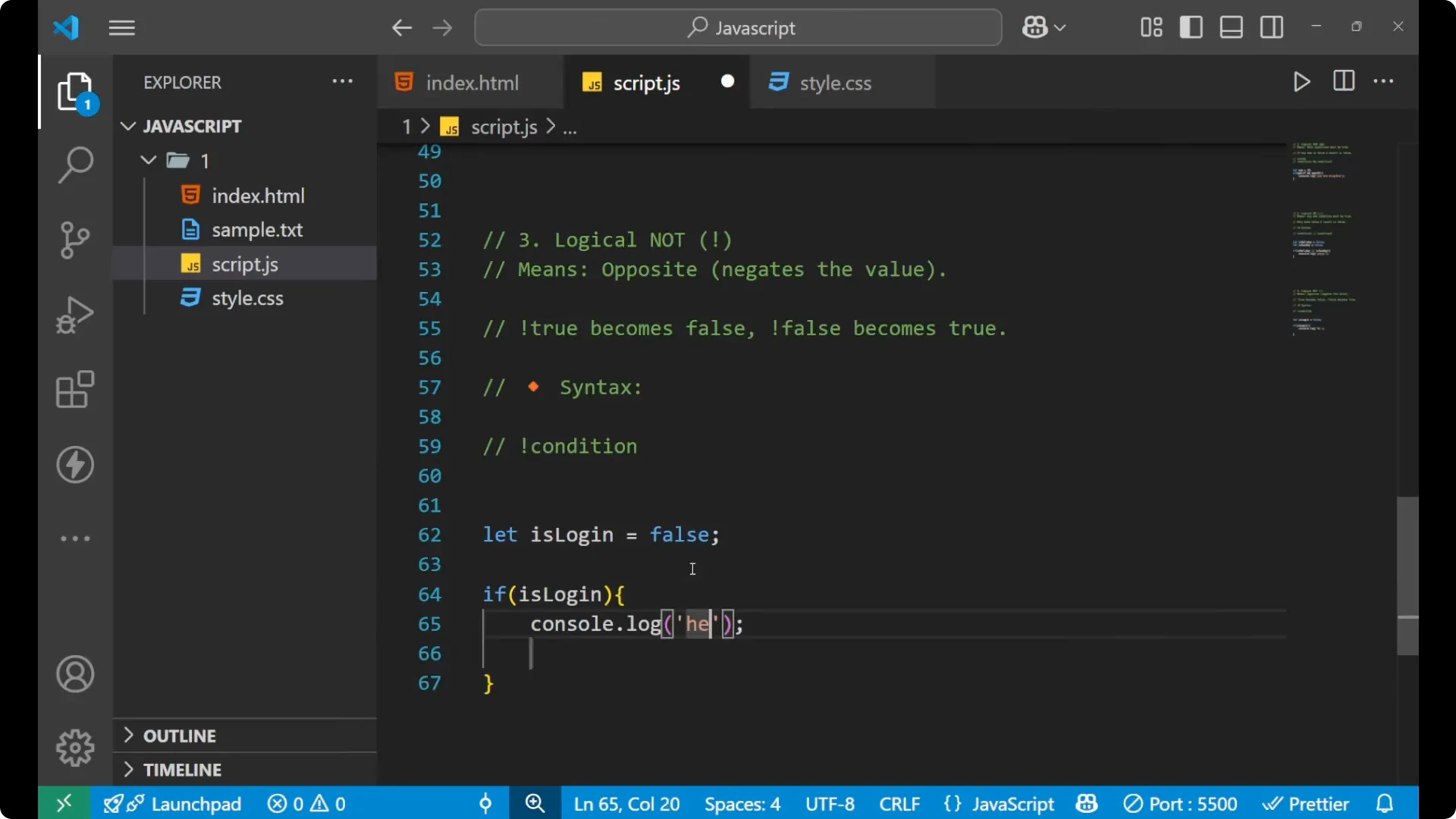This screenshot has width=1456, height=819.
Task: Open the Run and Debug view
Action: coord(75,314)
